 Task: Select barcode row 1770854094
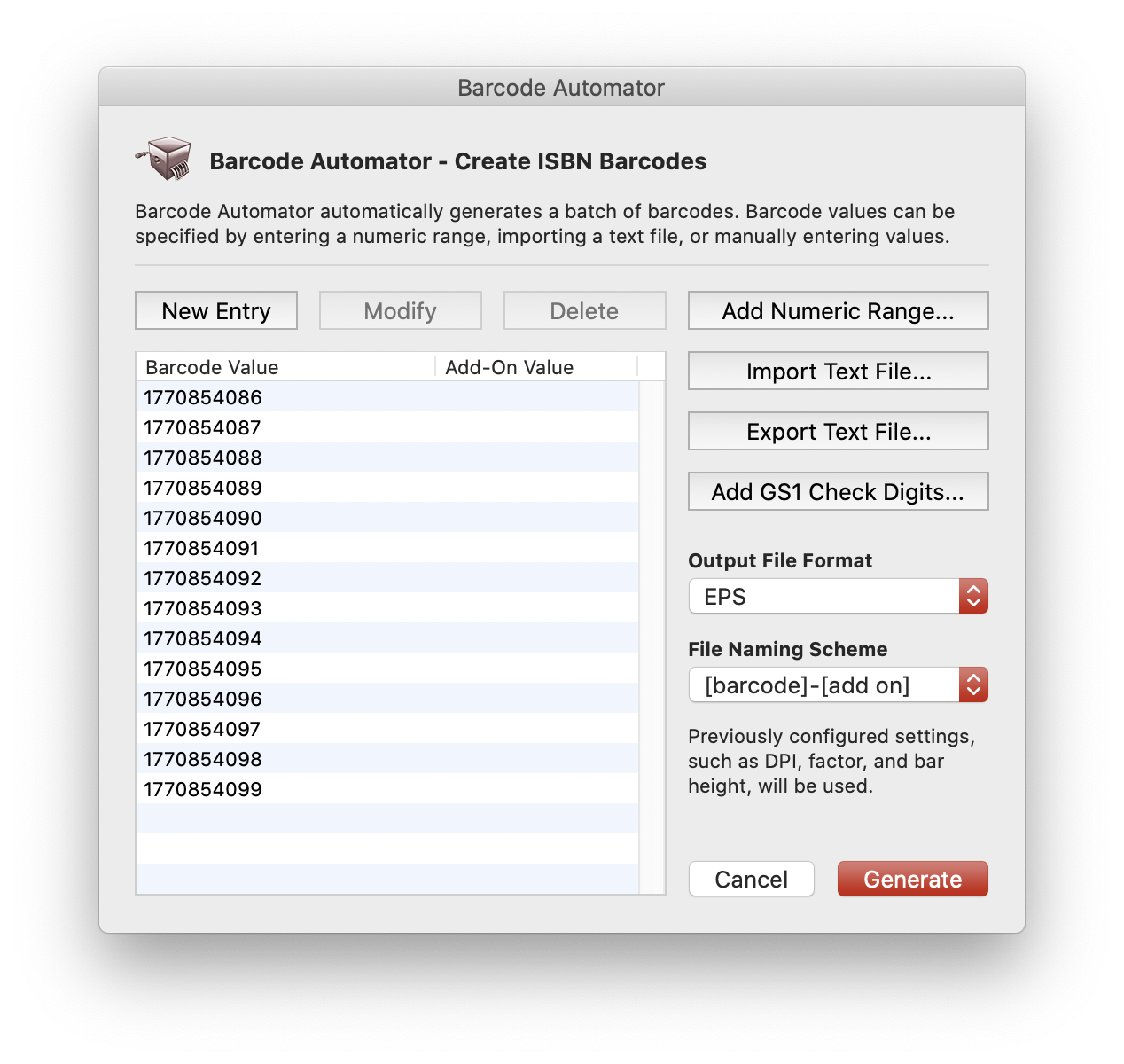tap(387, 638)
